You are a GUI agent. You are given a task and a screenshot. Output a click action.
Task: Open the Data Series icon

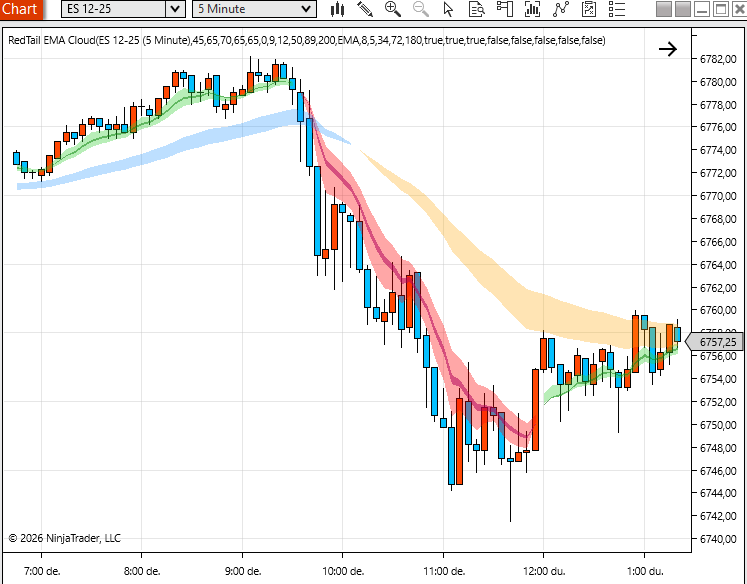(x=532, y=9)
